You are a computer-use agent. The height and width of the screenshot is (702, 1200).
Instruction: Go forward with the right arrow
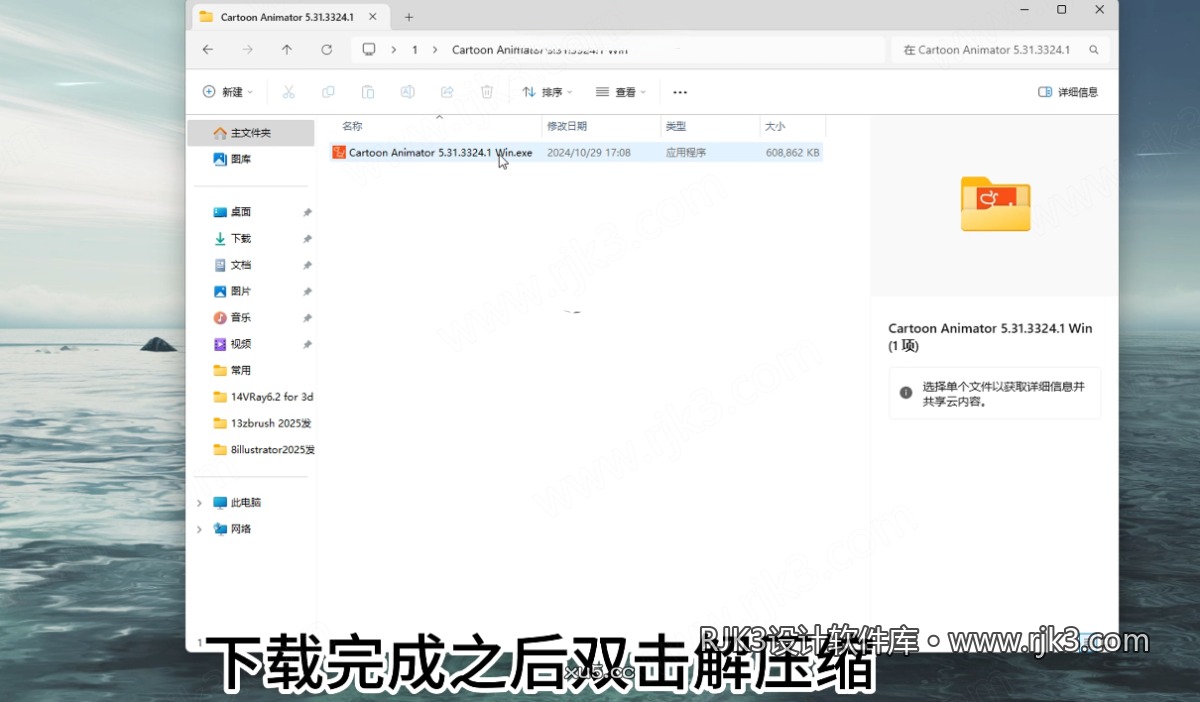[247, 49]
